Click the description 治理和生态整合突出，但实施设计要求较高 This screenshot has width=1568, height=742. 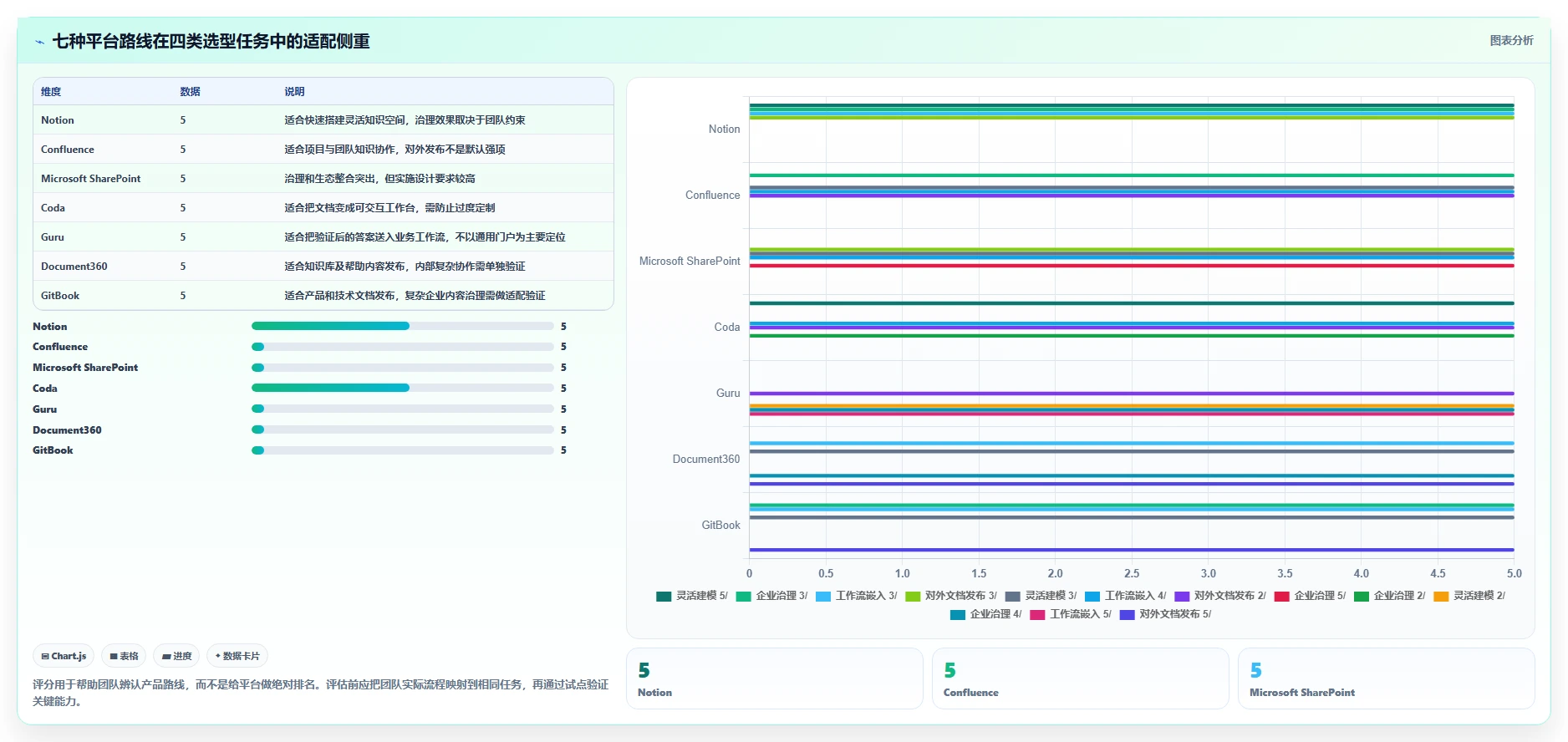379,179
